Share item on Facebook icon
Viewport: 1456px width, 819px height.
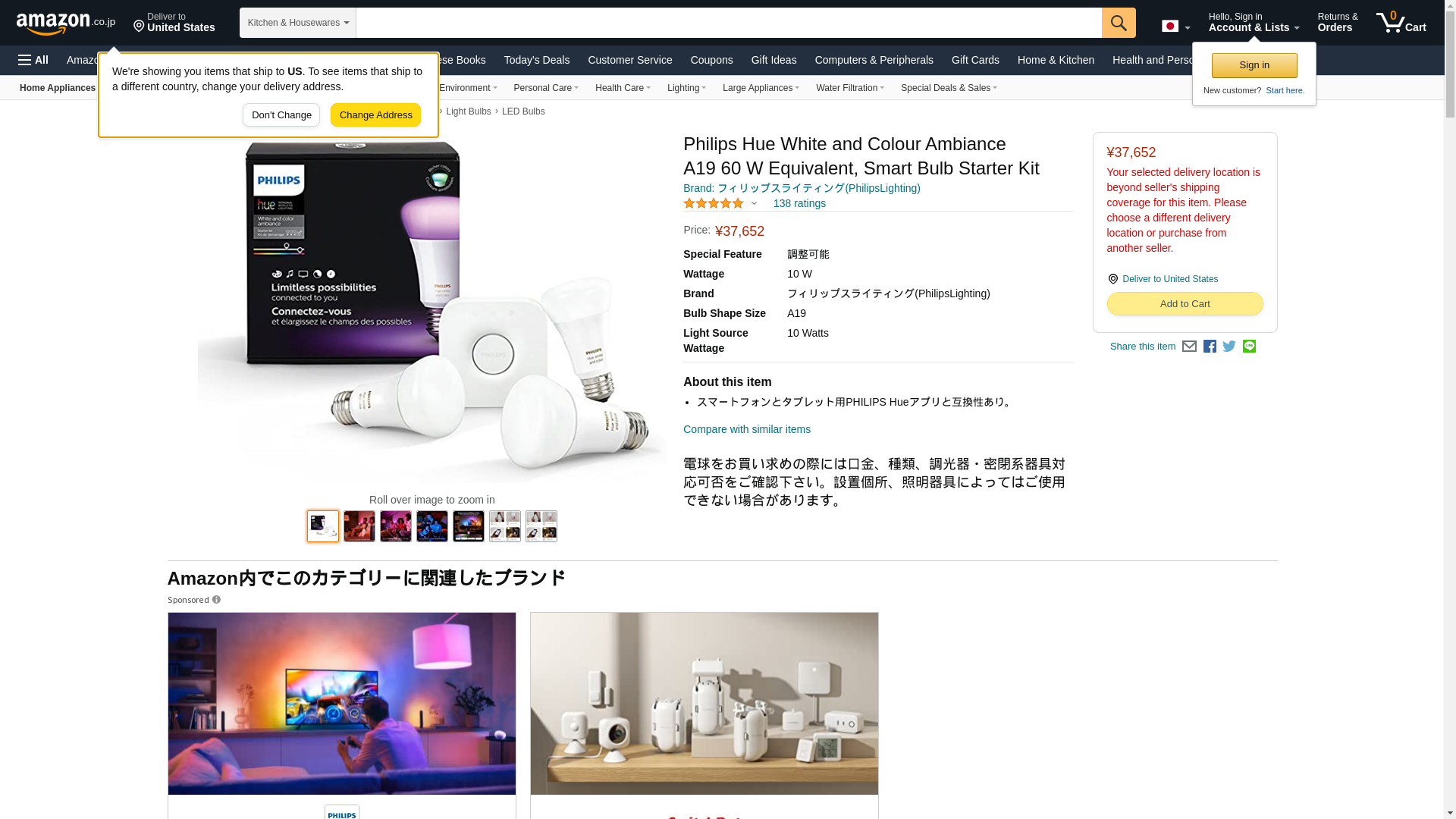1210,347
